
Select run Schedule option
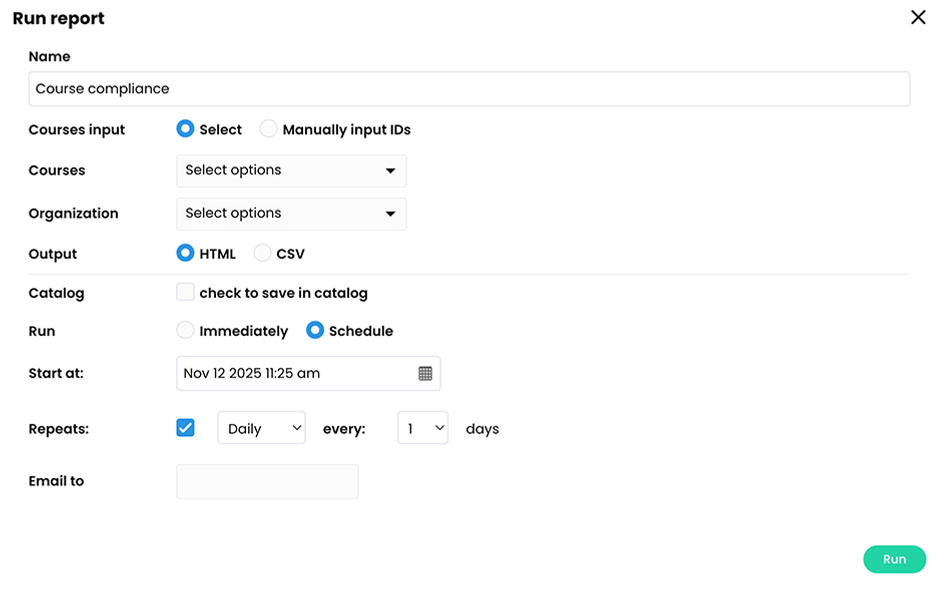[315, 330]
